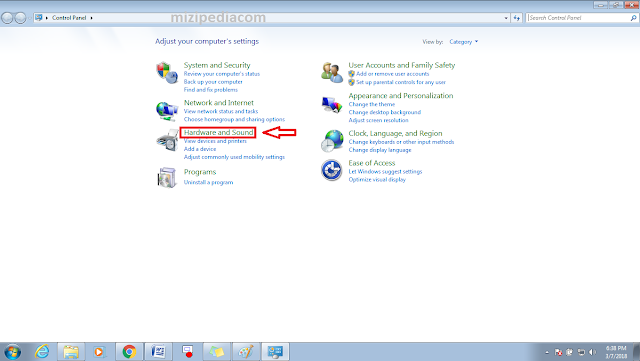Open System and Security category

217,65
